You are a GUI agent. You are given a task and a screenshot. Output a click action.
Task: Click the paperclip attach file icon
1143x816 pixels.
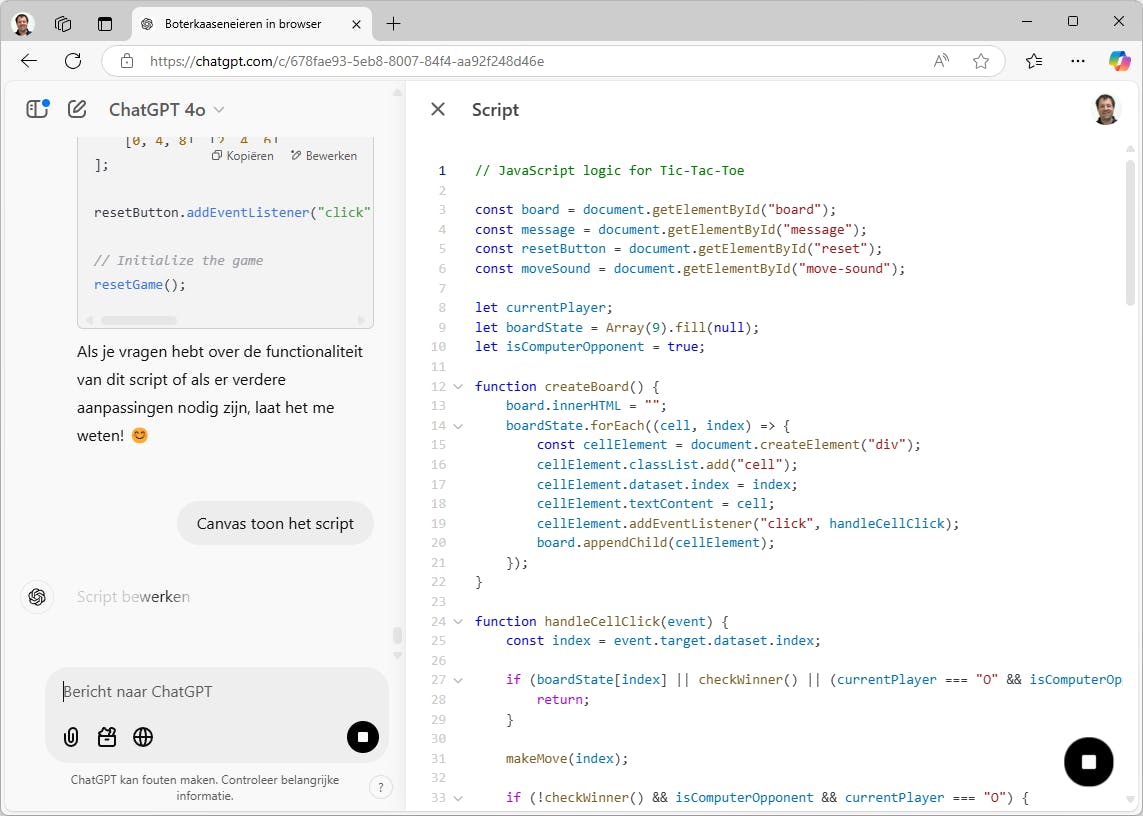[71, 737]
